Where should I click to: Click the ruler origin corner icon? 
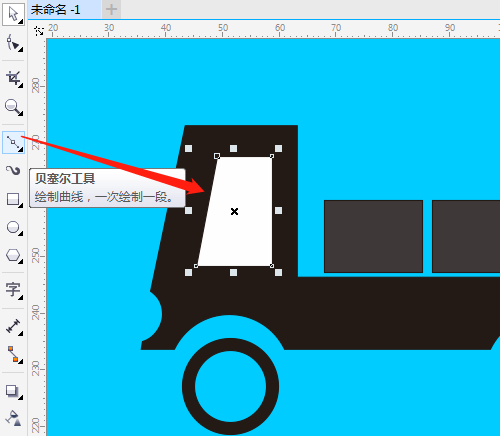pos(39,31)
